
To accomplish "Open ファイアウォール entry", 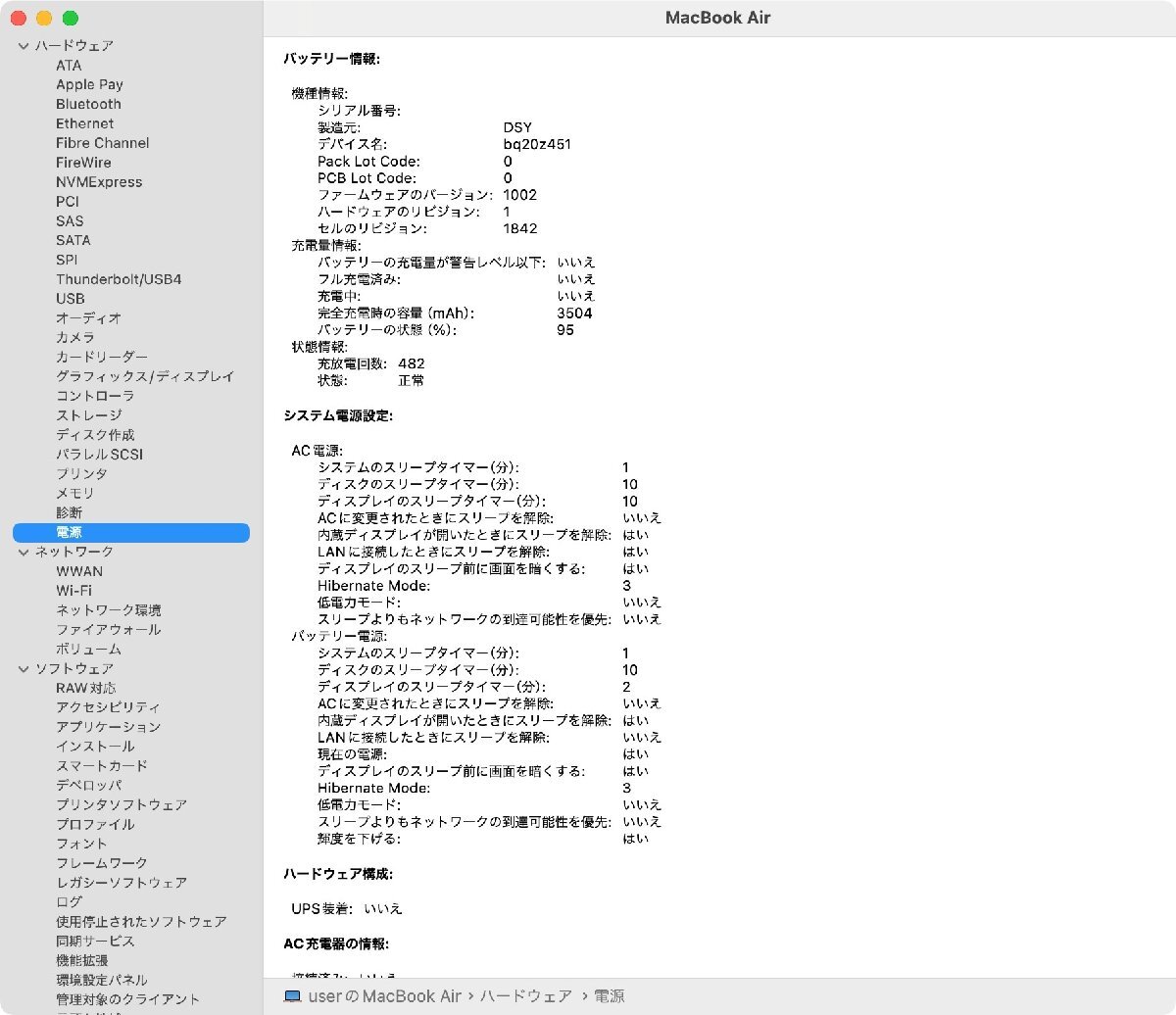I will 108,630.
